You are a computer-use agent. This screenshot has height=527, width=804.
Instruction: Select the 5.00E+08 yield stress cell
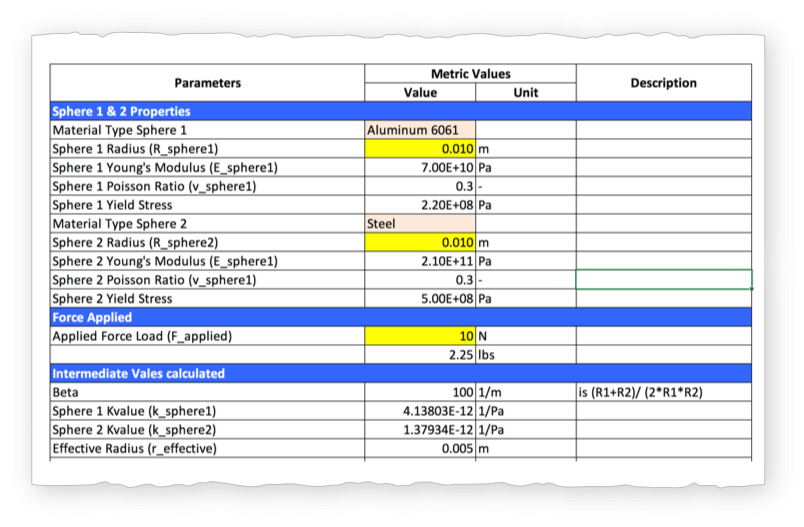[x=420, y=299]
